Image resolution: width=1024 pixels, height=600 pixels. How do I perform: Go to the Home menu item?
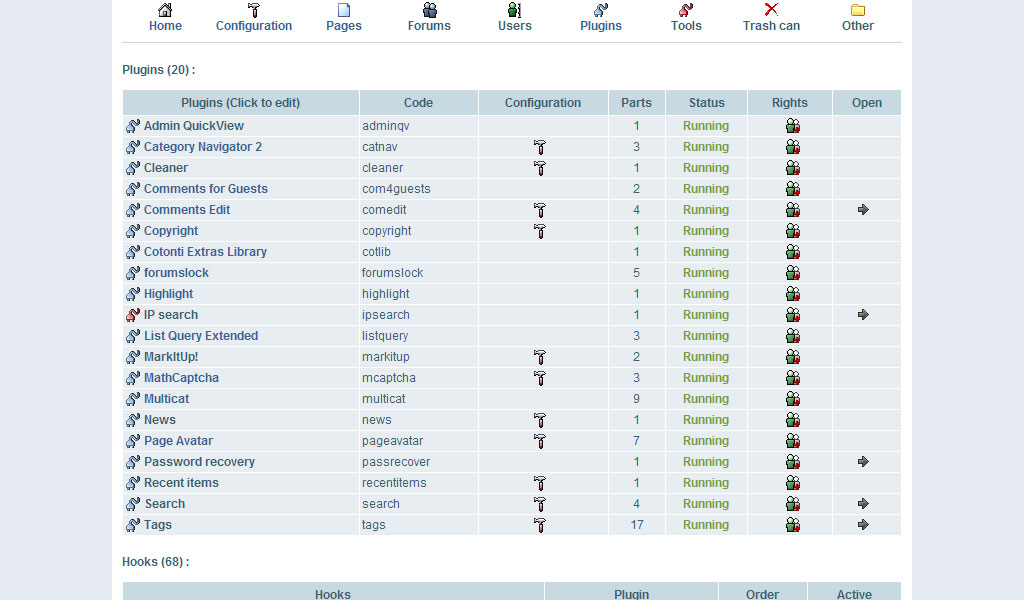point(165,18)
